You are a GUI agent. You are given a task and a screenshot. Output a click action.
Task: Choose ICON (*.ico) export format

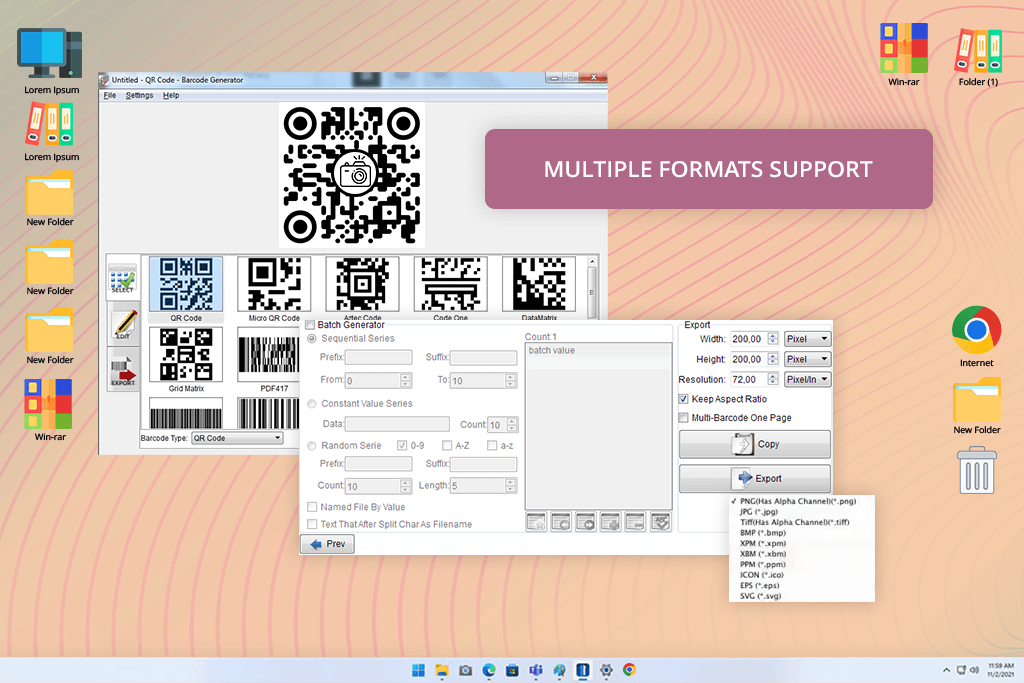click(x=761, y=575)
